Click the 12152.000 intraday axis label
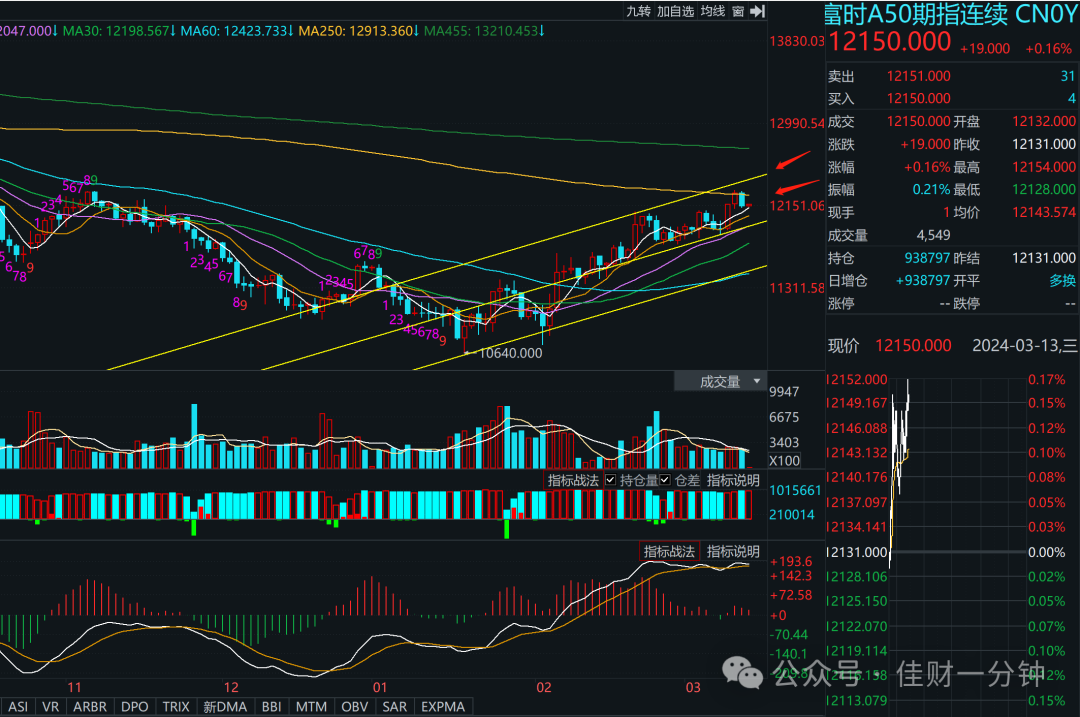 857,379
